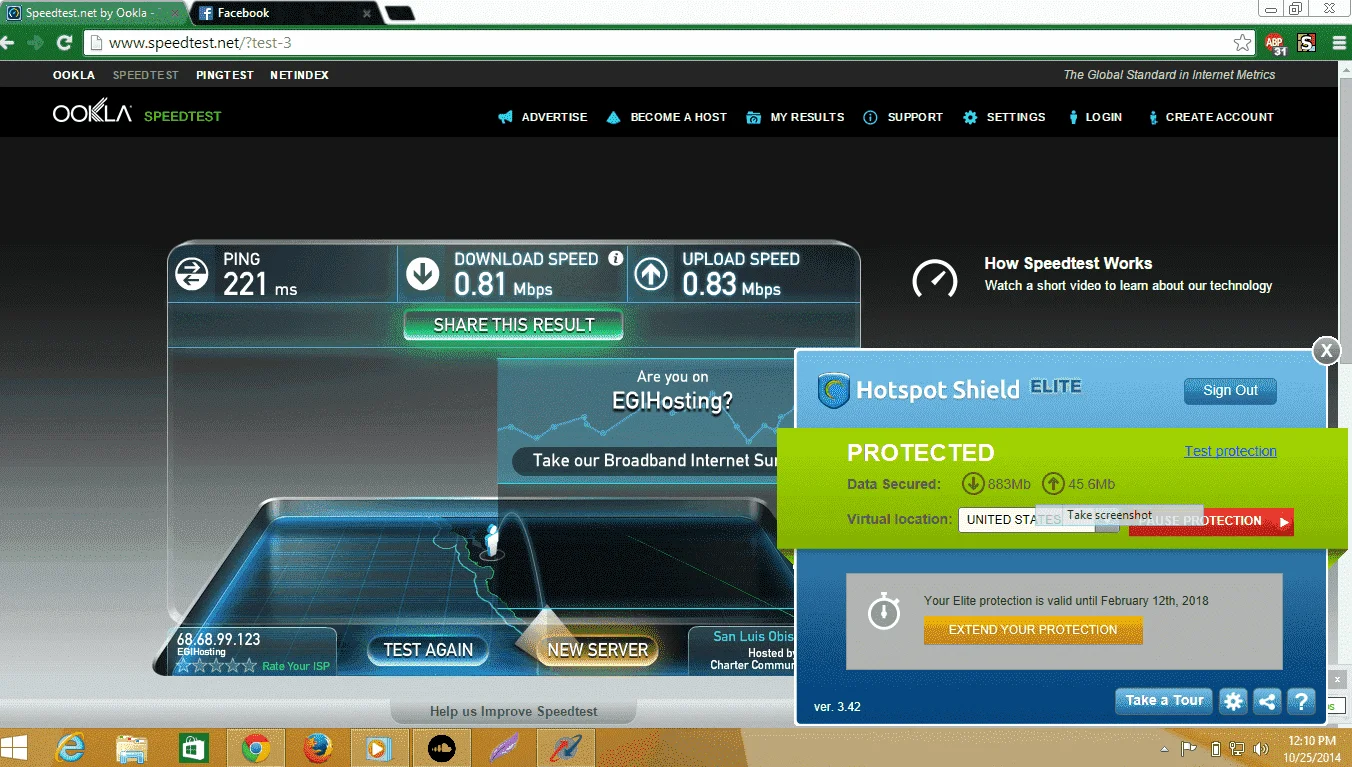Image resolution: width=1352 pixels, height=767 pixels.
Task: Bookmark this page with the star icon
Action: (1242, 43)
